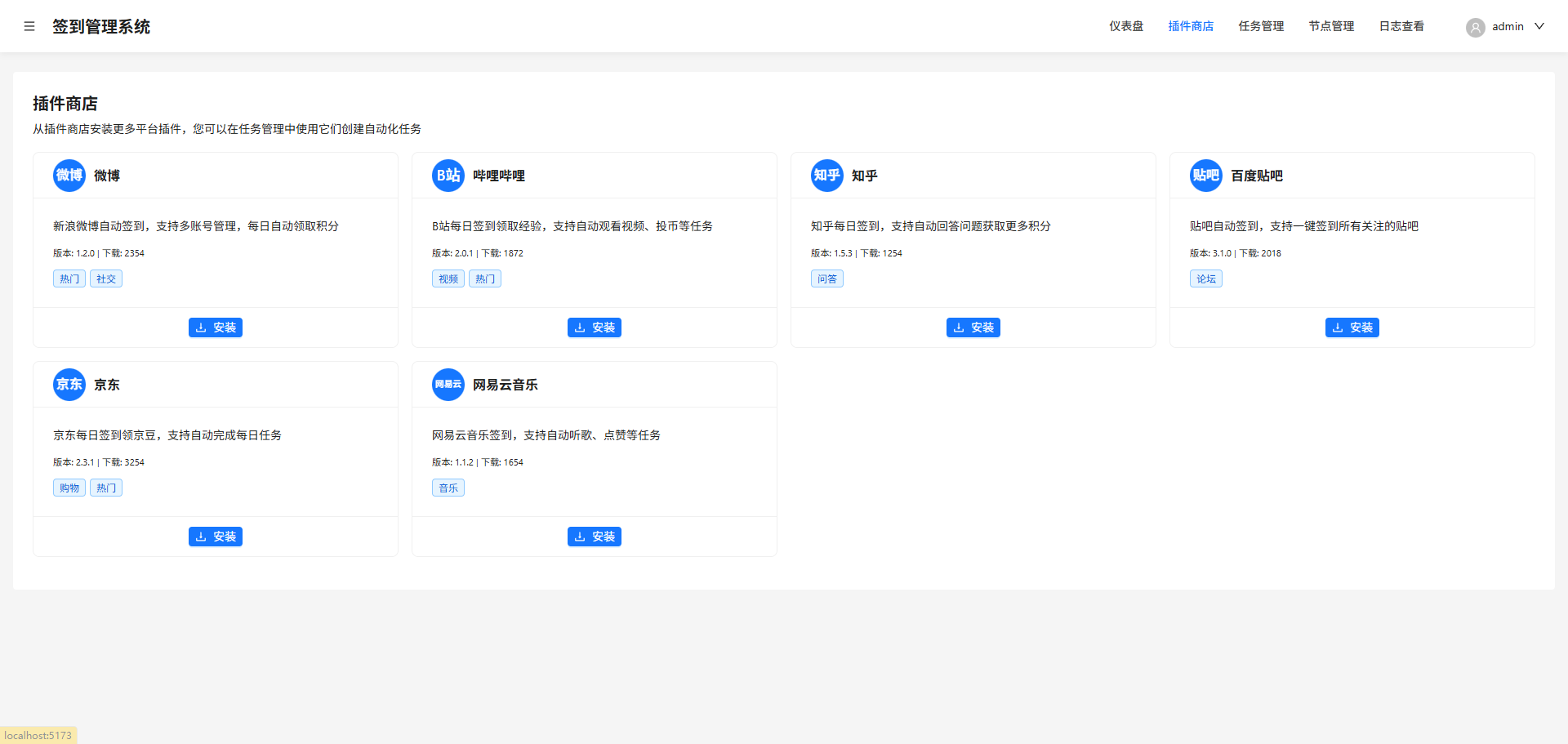Install the 知乎 plugin
The height and width of the screenshot is (744, 1568).
point(973,327)
